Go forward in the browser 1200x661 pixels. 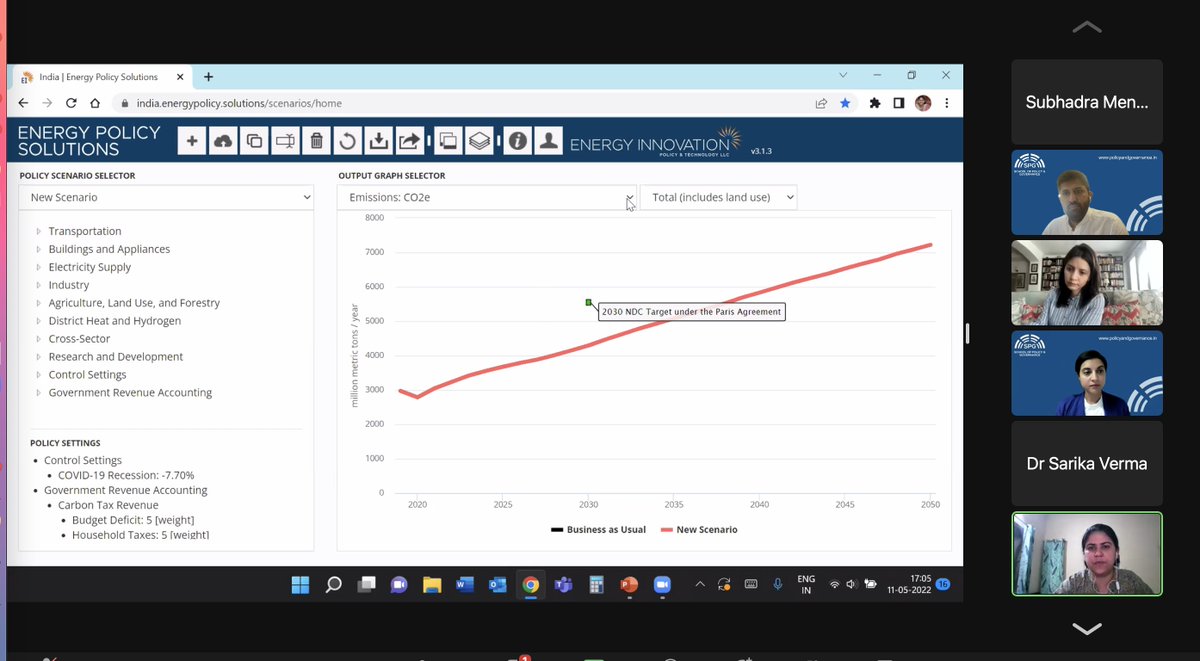coord(47,103)
